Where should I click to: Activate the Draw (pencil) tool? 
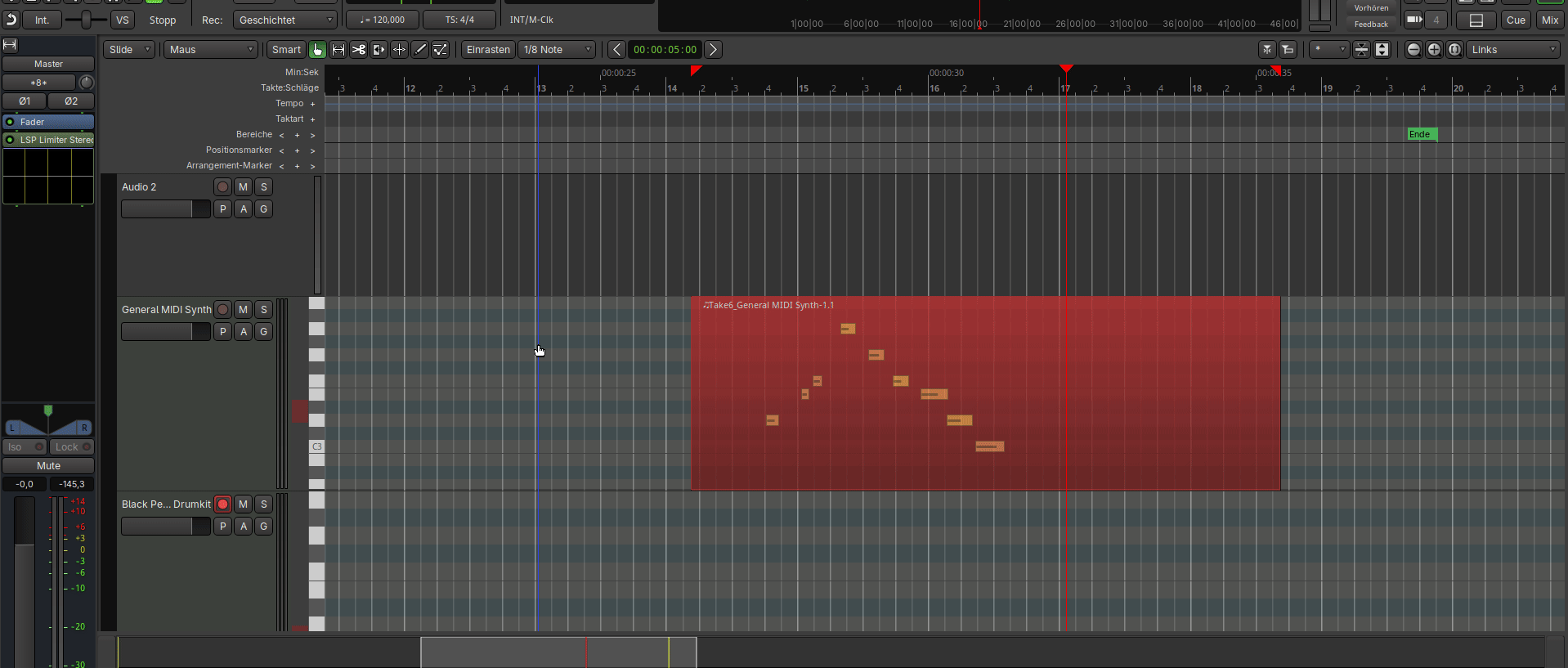(x=419, y=50)
